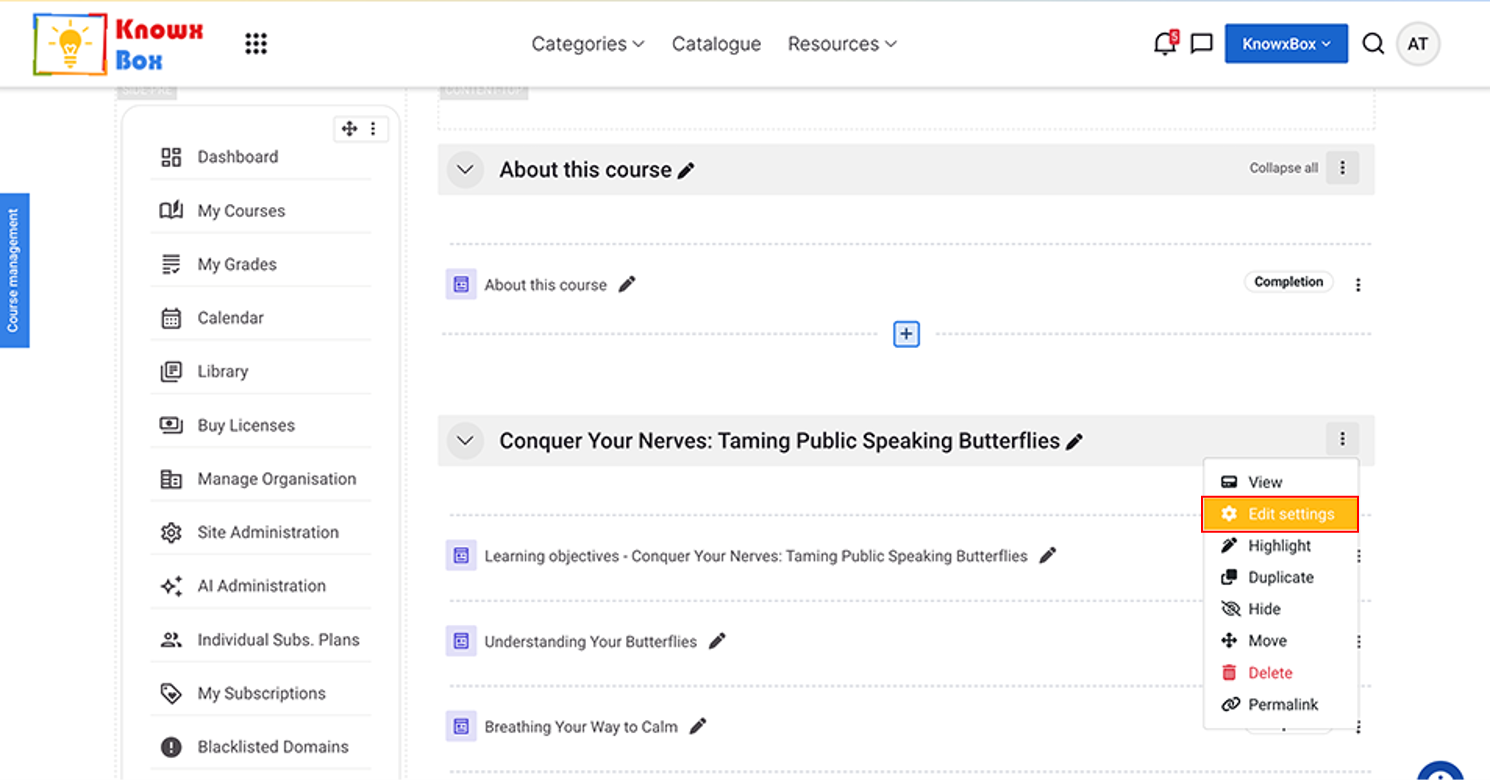The width and height of the screenshot is (1490, 780).
Task: Open Individual Subs. Plans in the sidebar
Action: point(261,640)
